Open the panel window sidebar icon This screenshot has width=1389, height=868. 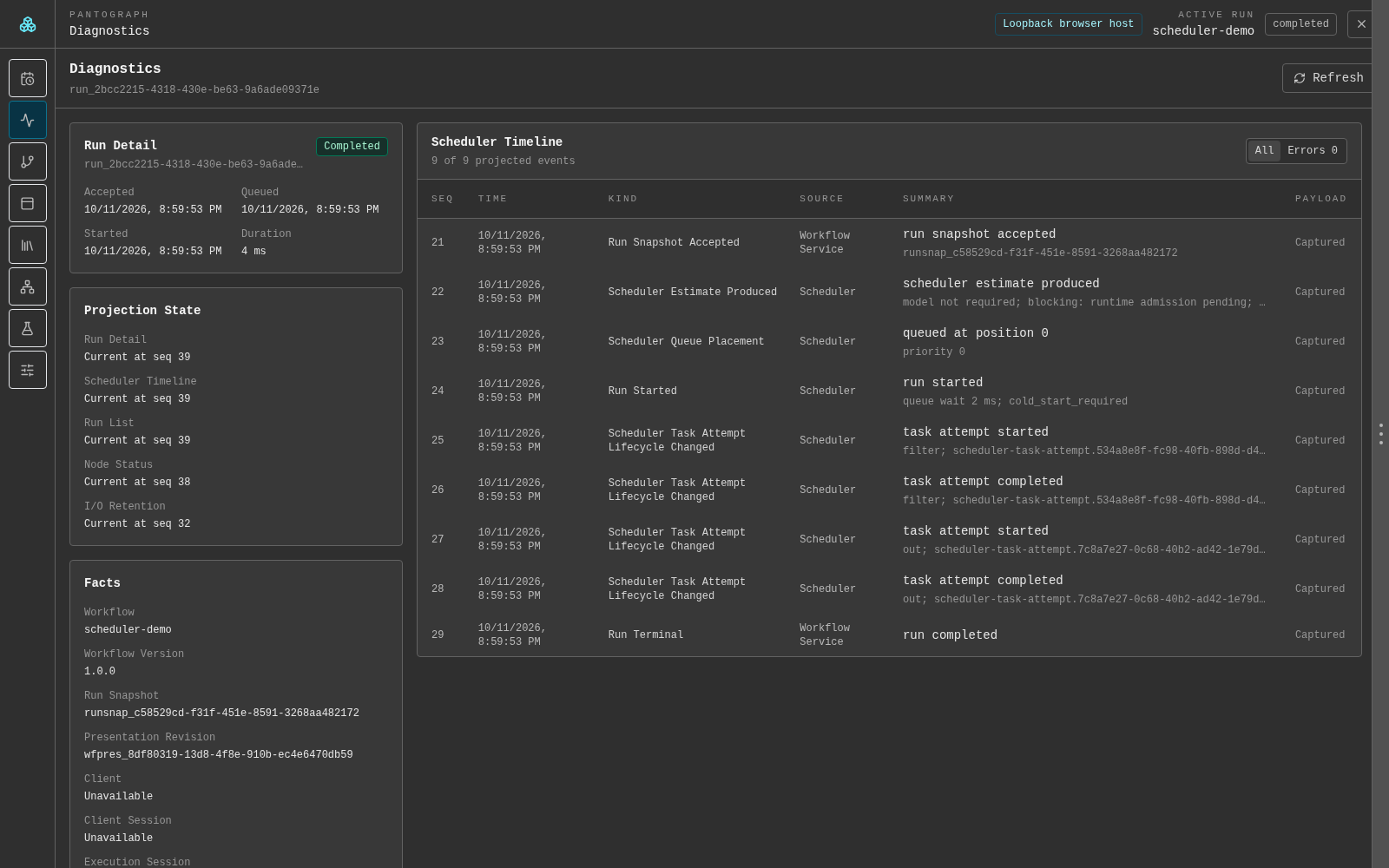pyautogui.click(x=28, y=203)
